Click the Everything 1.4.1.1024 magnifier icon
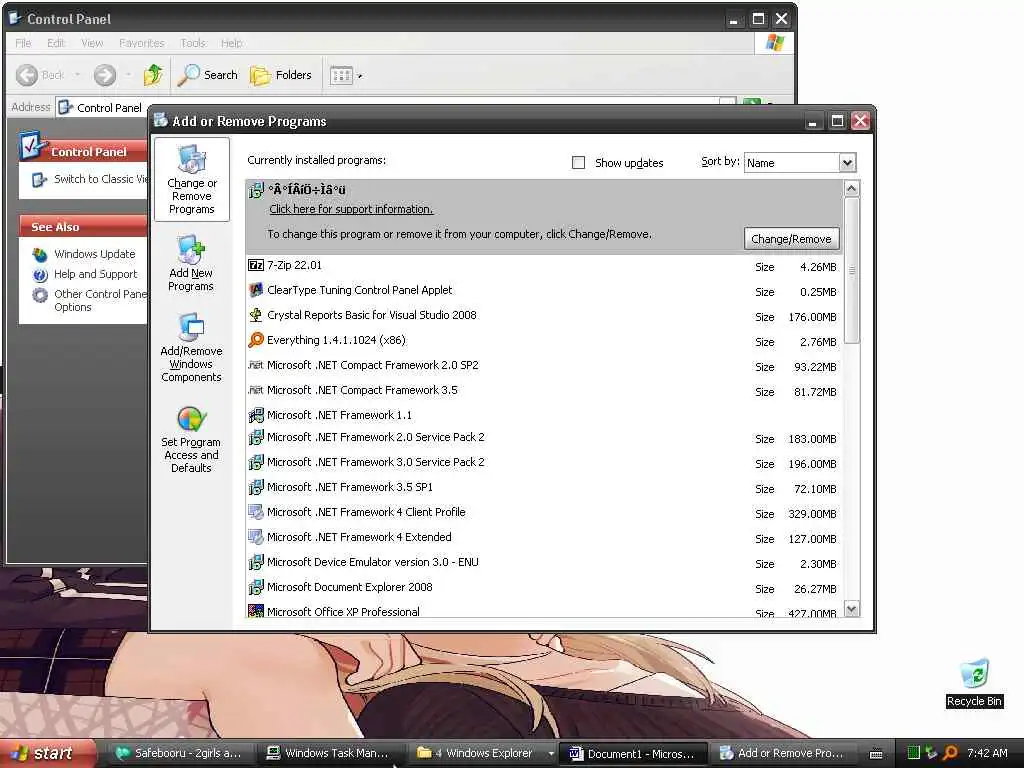This screenshot has height=768, width=1024. click(x=256, y=340)
